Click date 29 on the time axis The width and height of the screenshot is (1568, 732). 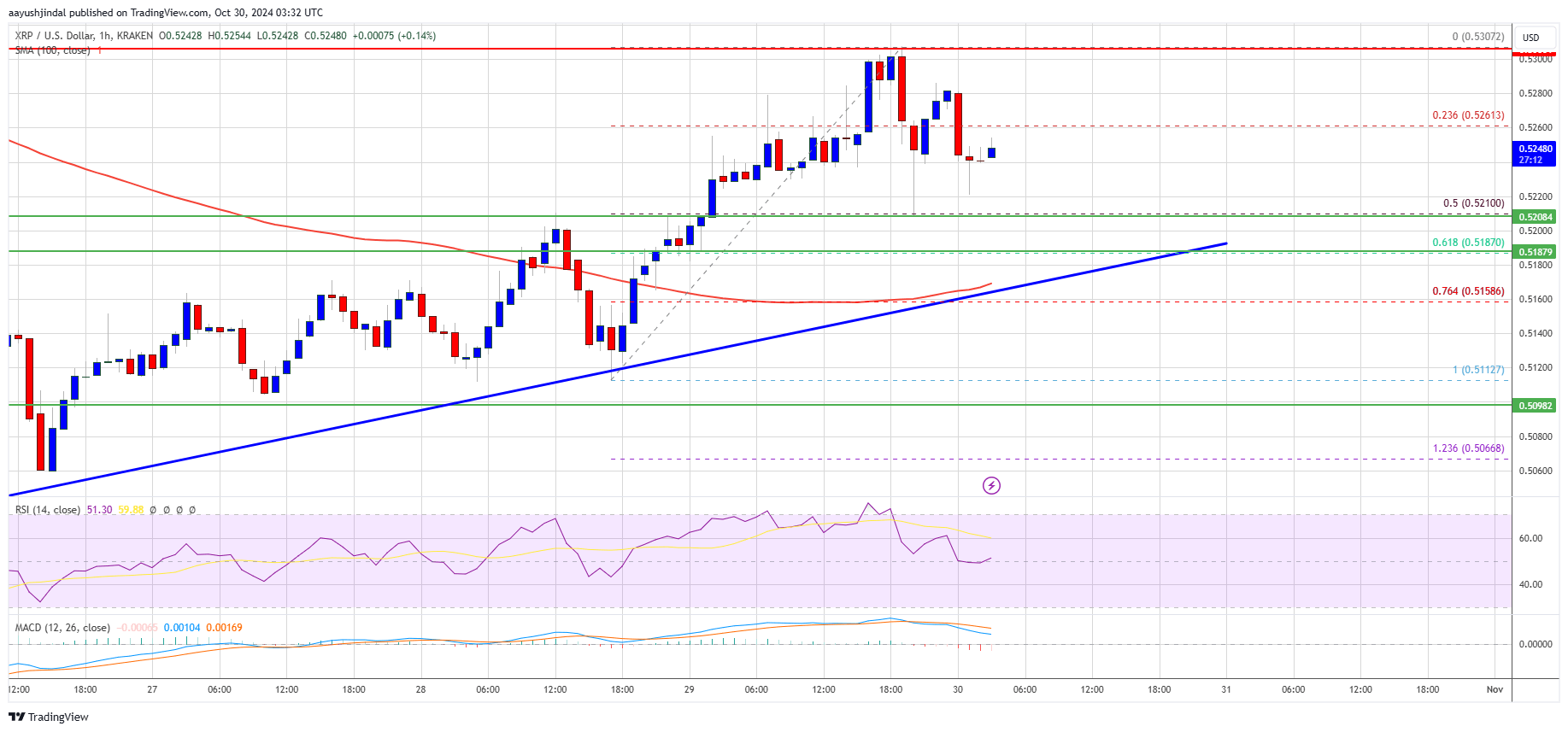click(689, 689)
